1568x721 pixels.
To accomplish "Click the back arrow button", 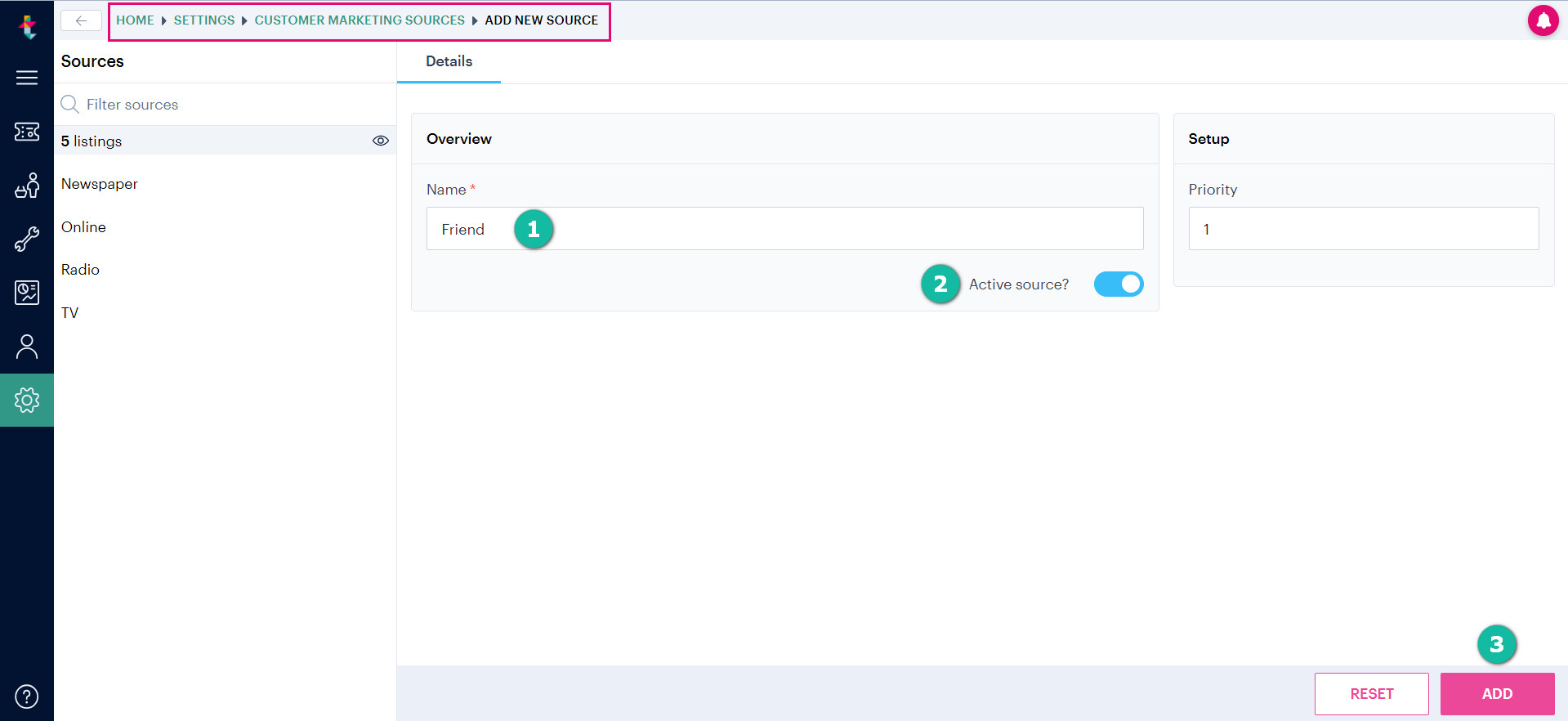I will point(81,20).
